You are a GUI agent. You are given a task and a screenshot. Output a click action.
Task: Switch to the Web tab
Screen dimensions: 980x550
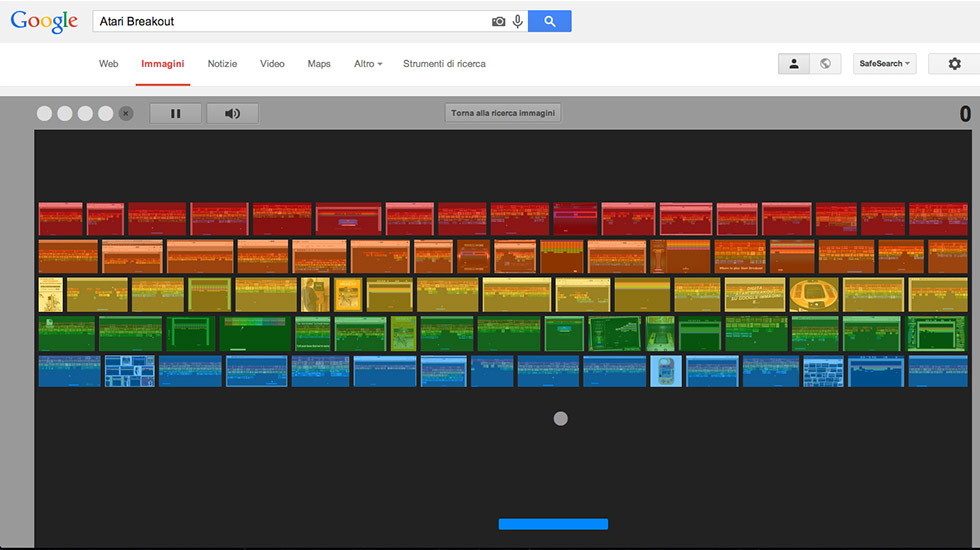(x=108, y=64)
